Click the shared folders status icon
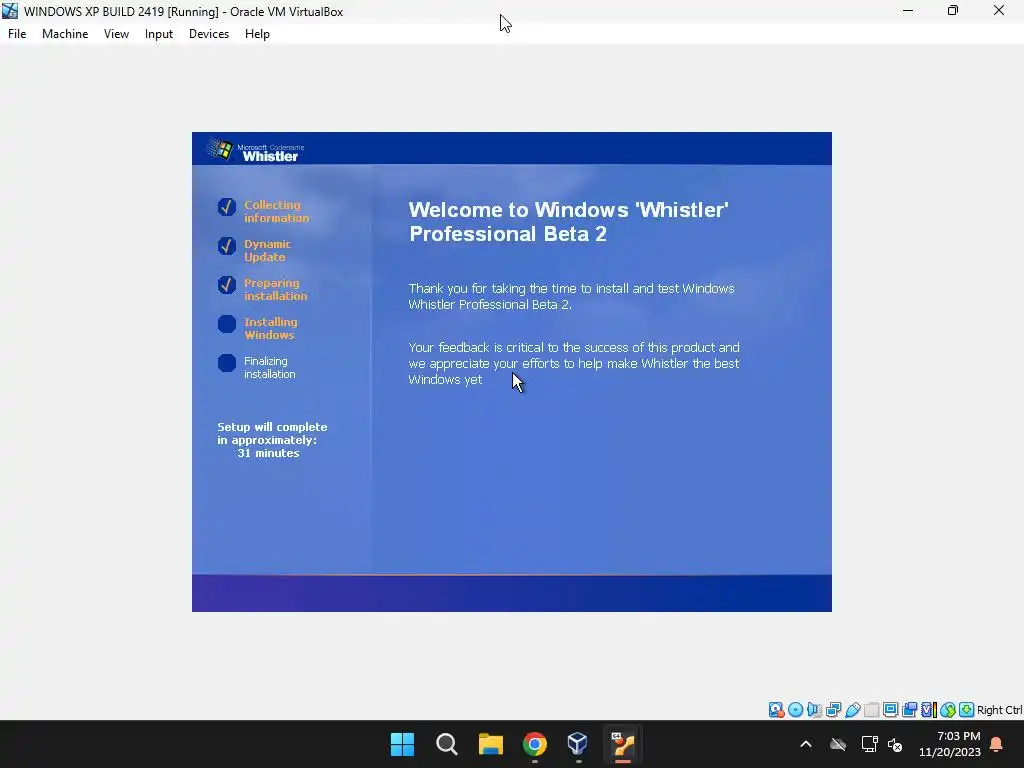 (871, 710)
